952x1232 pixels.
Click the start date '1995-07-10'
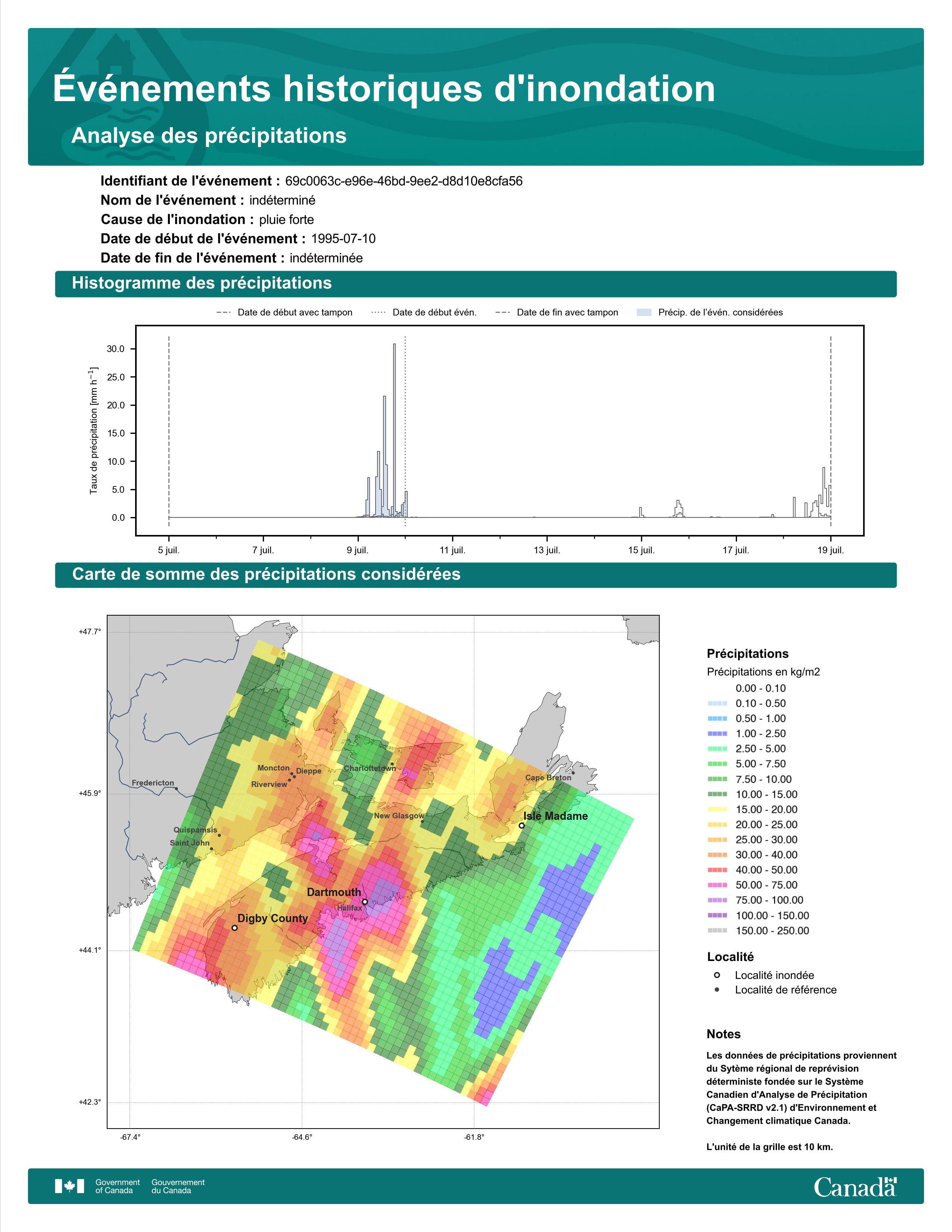(x=343, y=239)
